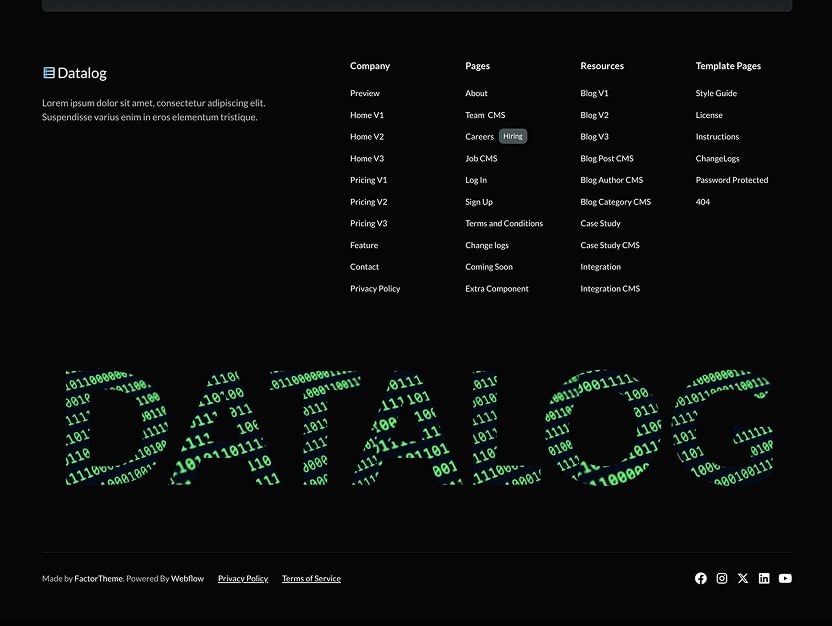Image resolution: width=832 pixels, height=626 pixels.
Task: Select the X (Twitter) icon
Action: point(743,578)
